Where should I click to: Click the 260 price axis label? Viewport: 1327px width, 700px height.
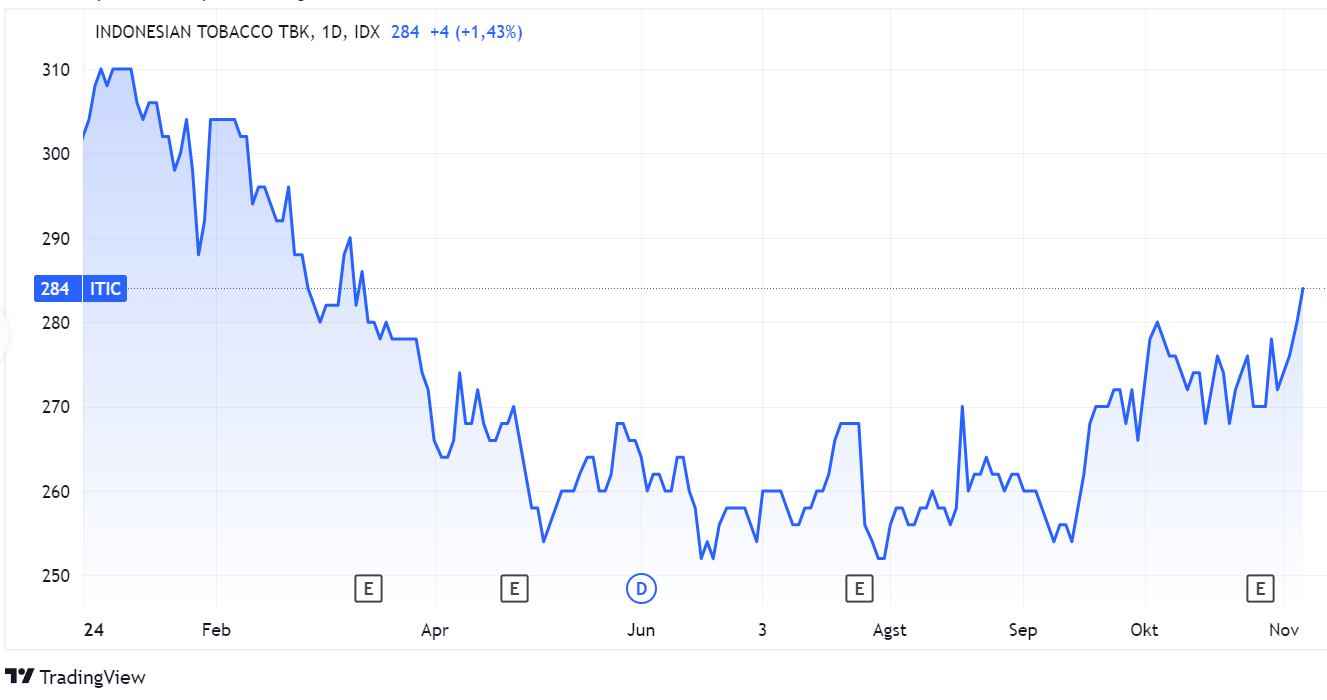pyautogui.click(x=56, y=492)
